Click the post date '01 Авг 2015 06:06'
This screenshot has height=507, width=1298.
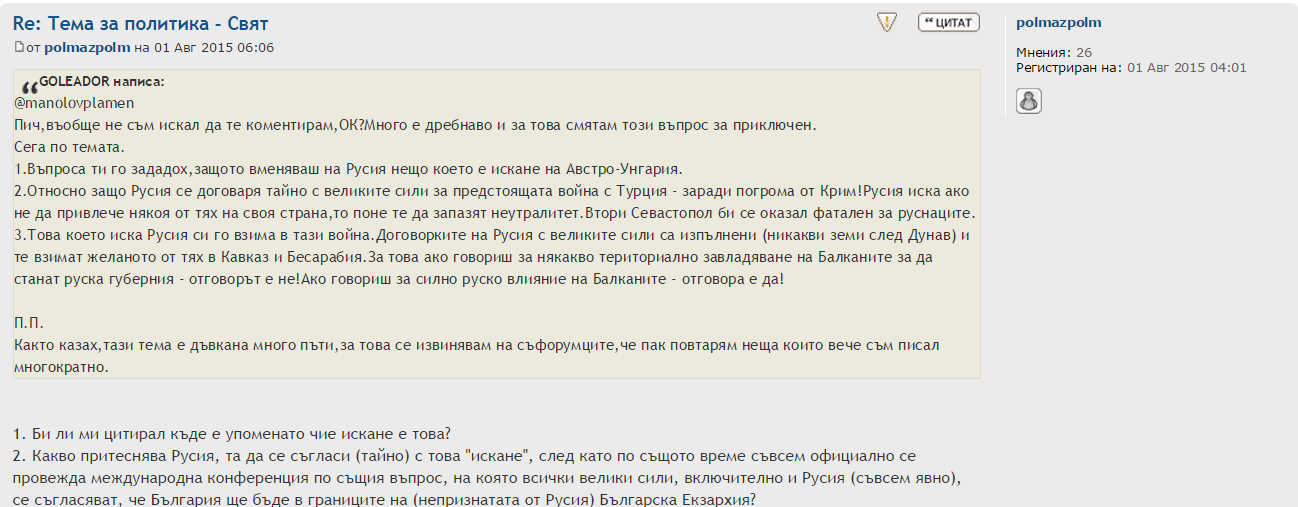click(213, 47)
